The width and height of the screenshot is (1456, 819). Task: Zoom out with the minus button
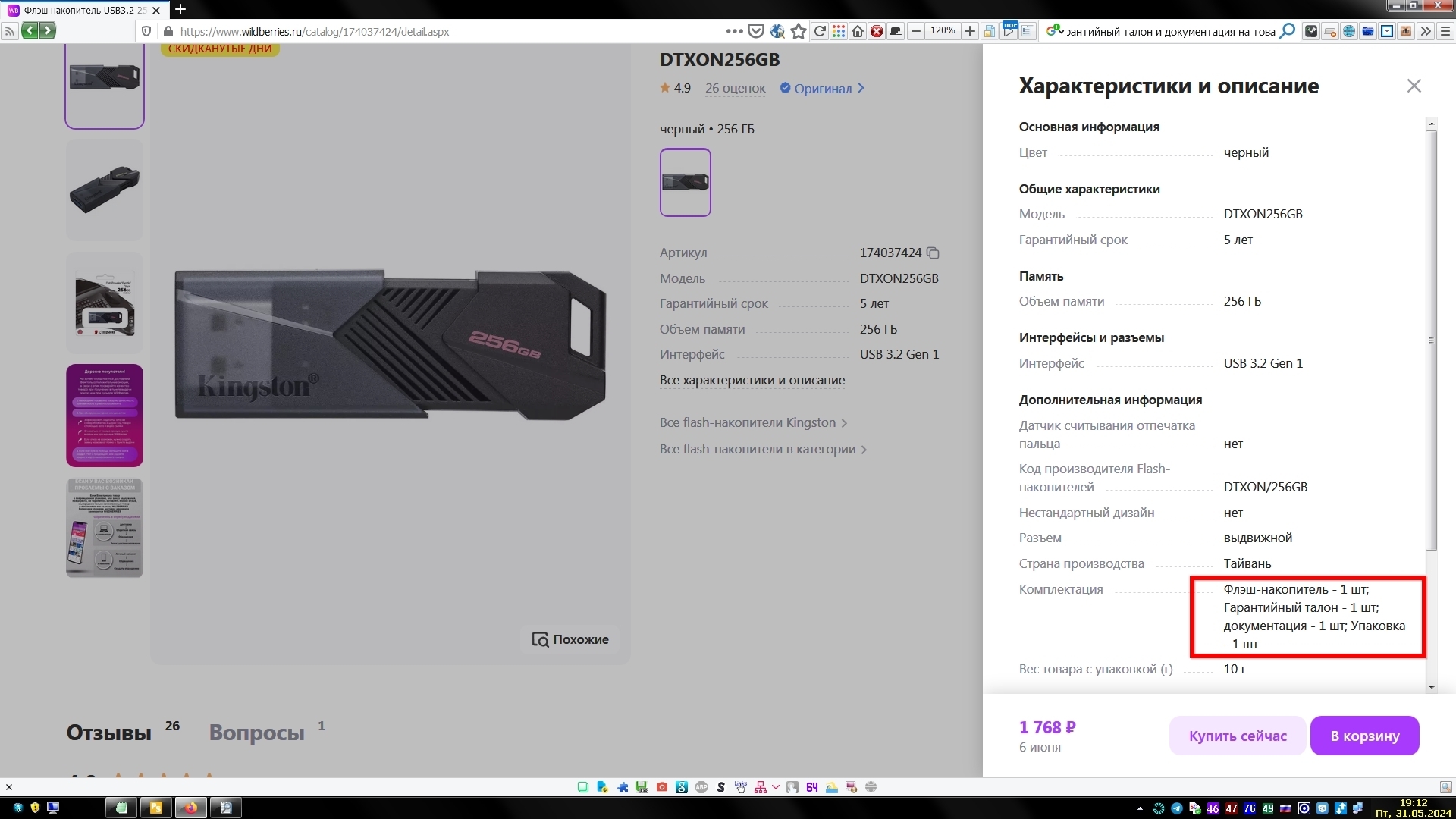pyautogui.click(x=916, y=31)
